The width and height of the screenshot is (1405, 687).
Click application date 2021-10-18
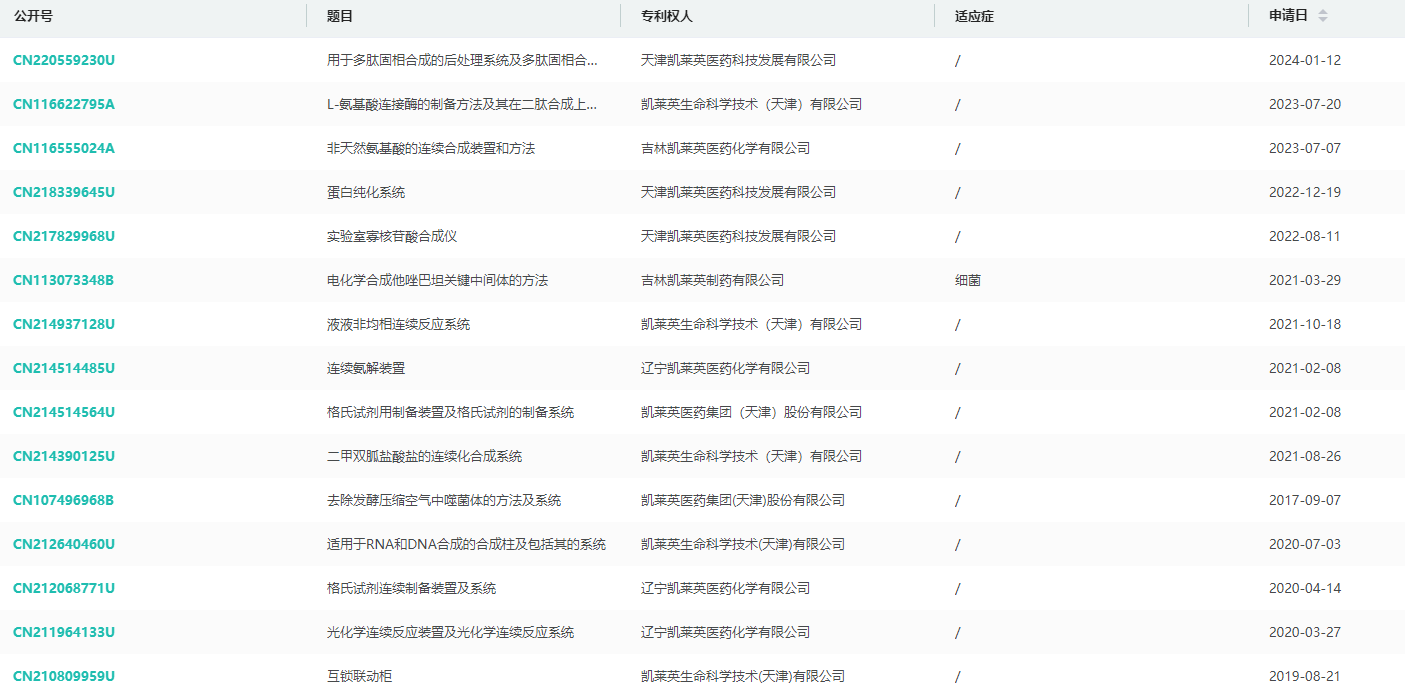point(1305,324)
